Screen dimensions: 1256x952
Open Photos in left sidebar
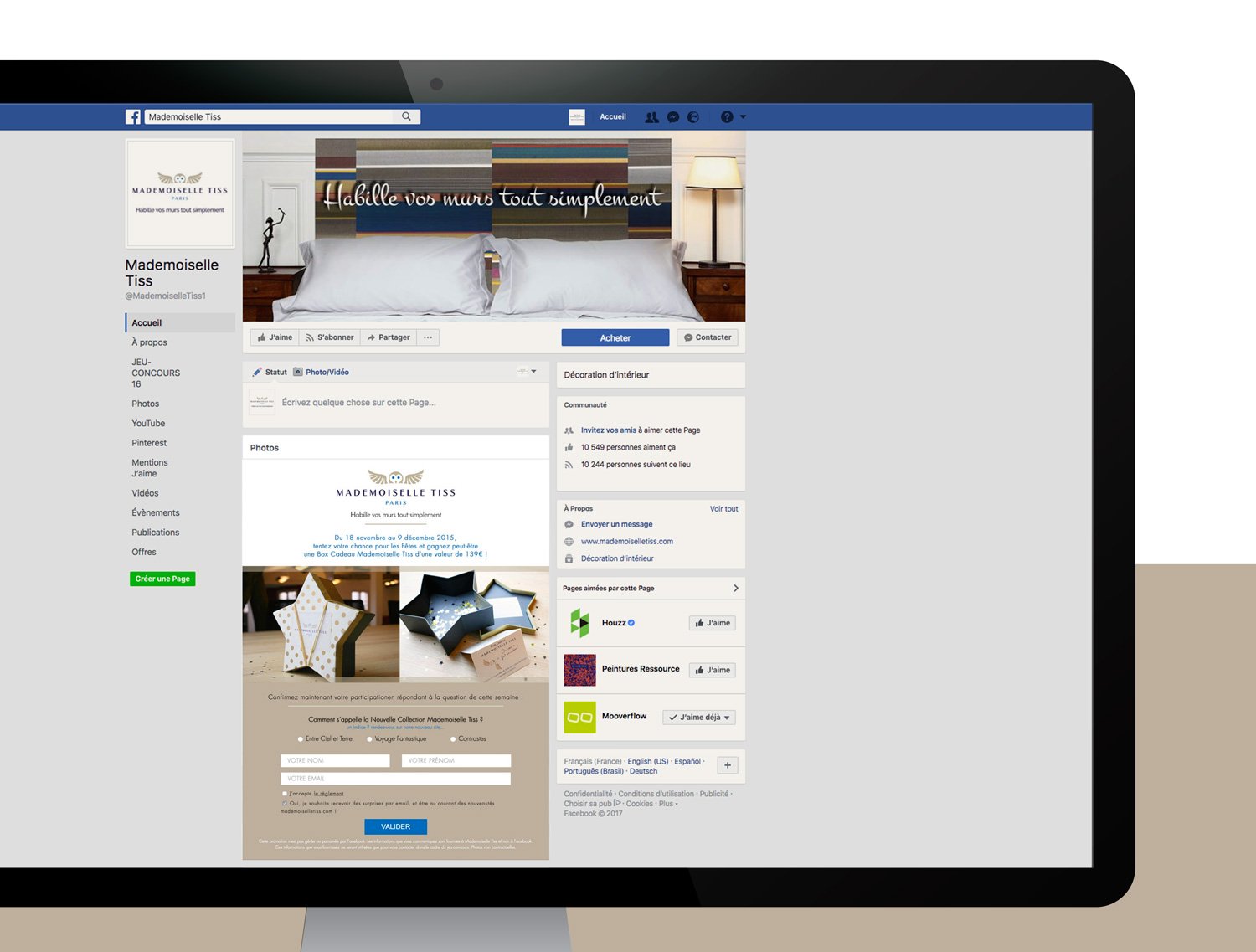(x=145, y=404)
